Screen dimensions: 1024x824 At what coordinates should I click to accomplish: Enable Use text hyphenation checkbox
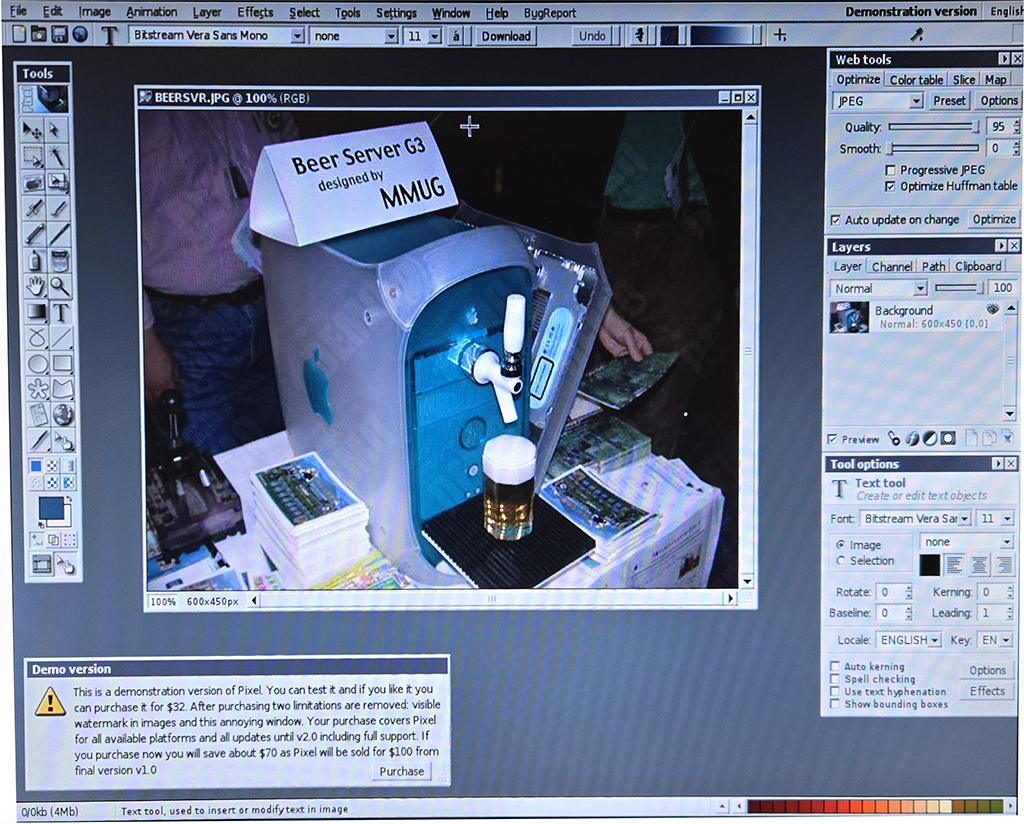[x=835, y=691]
